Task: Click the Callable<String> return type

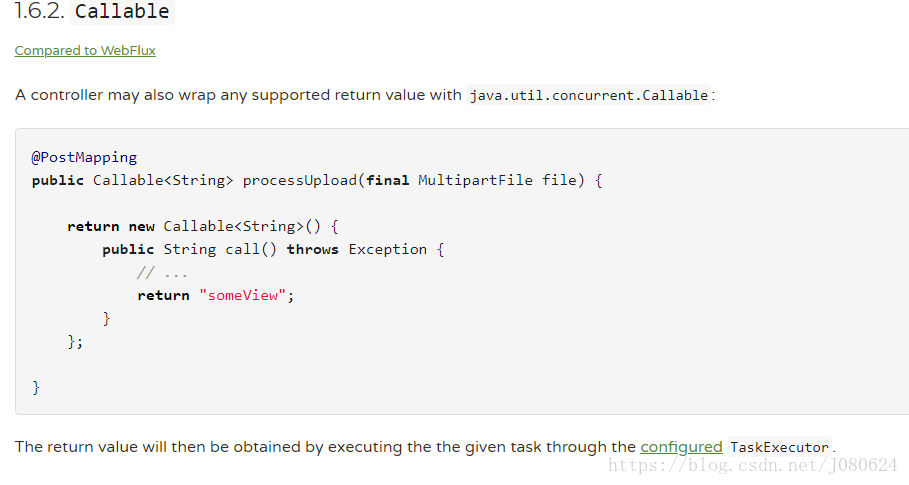Action: [x=163, y=180]
